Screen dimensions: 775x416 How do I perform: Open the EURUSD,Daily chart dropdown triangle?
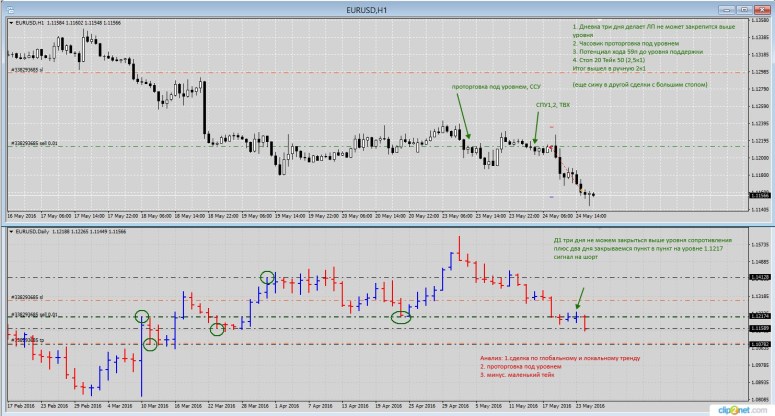coord(11,231)
